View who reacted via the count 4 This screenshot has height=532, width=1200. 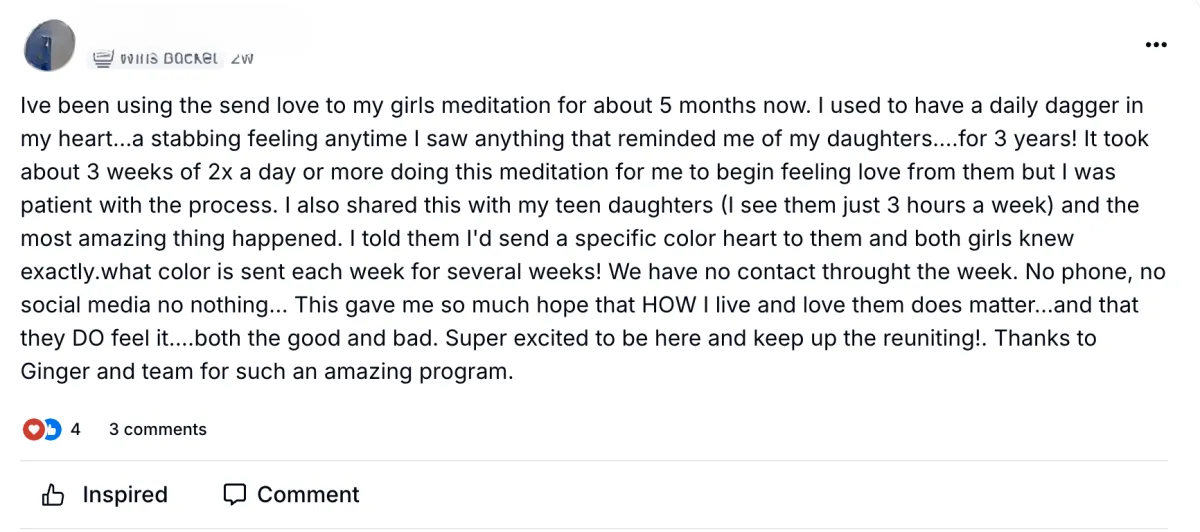pos(75,430)
